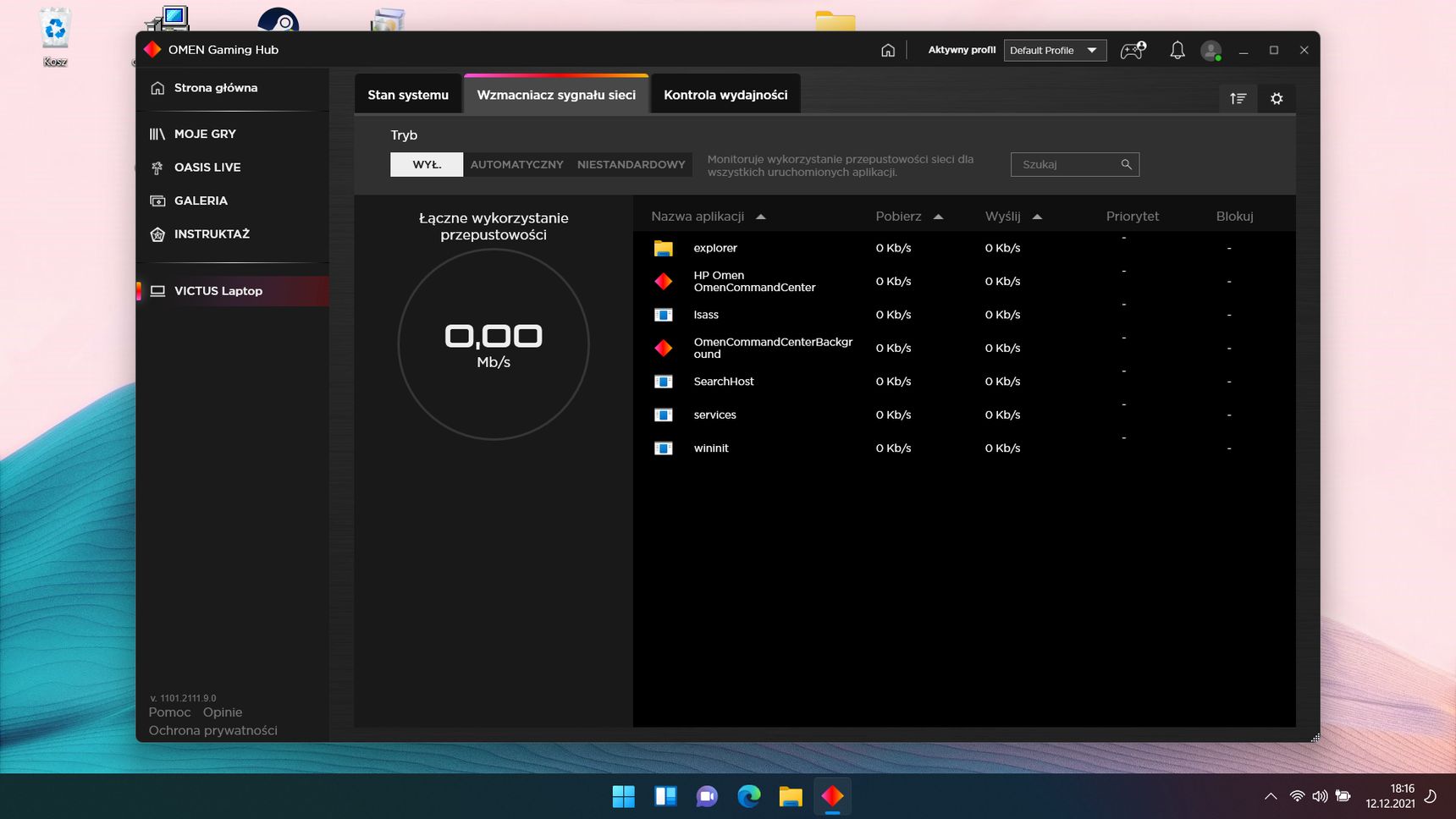Click the lsass application name
The width and height of the screenshot is (1456, 819).
coord(706,315)
